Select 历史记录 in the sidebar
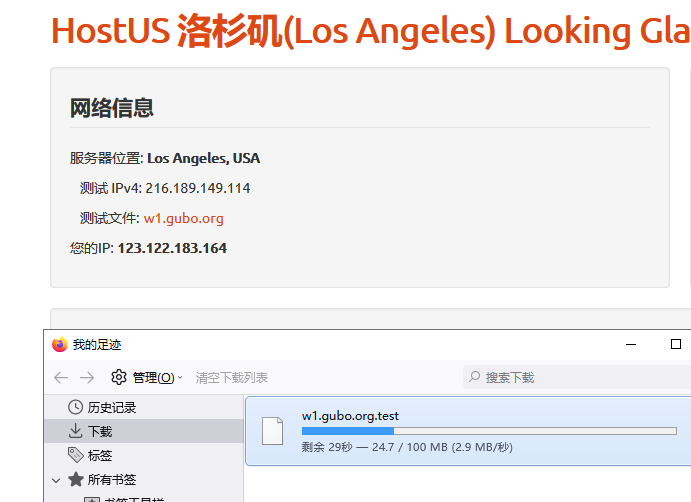The height and width of the screenshot is (502, 691). click(144, 407)
